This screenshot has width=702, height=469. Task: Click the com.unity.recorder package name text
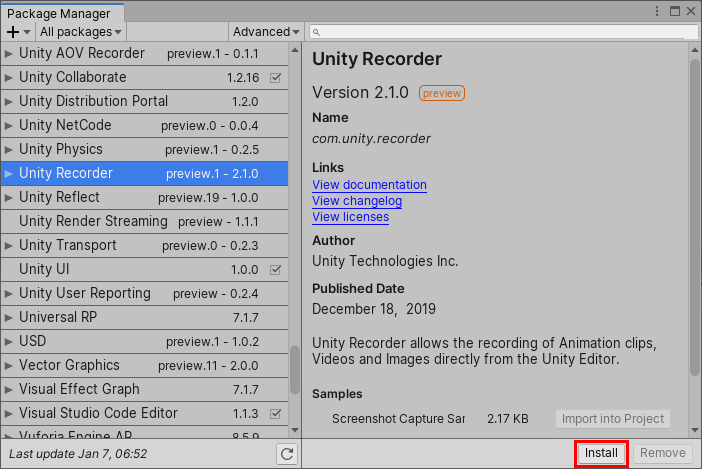371,139
